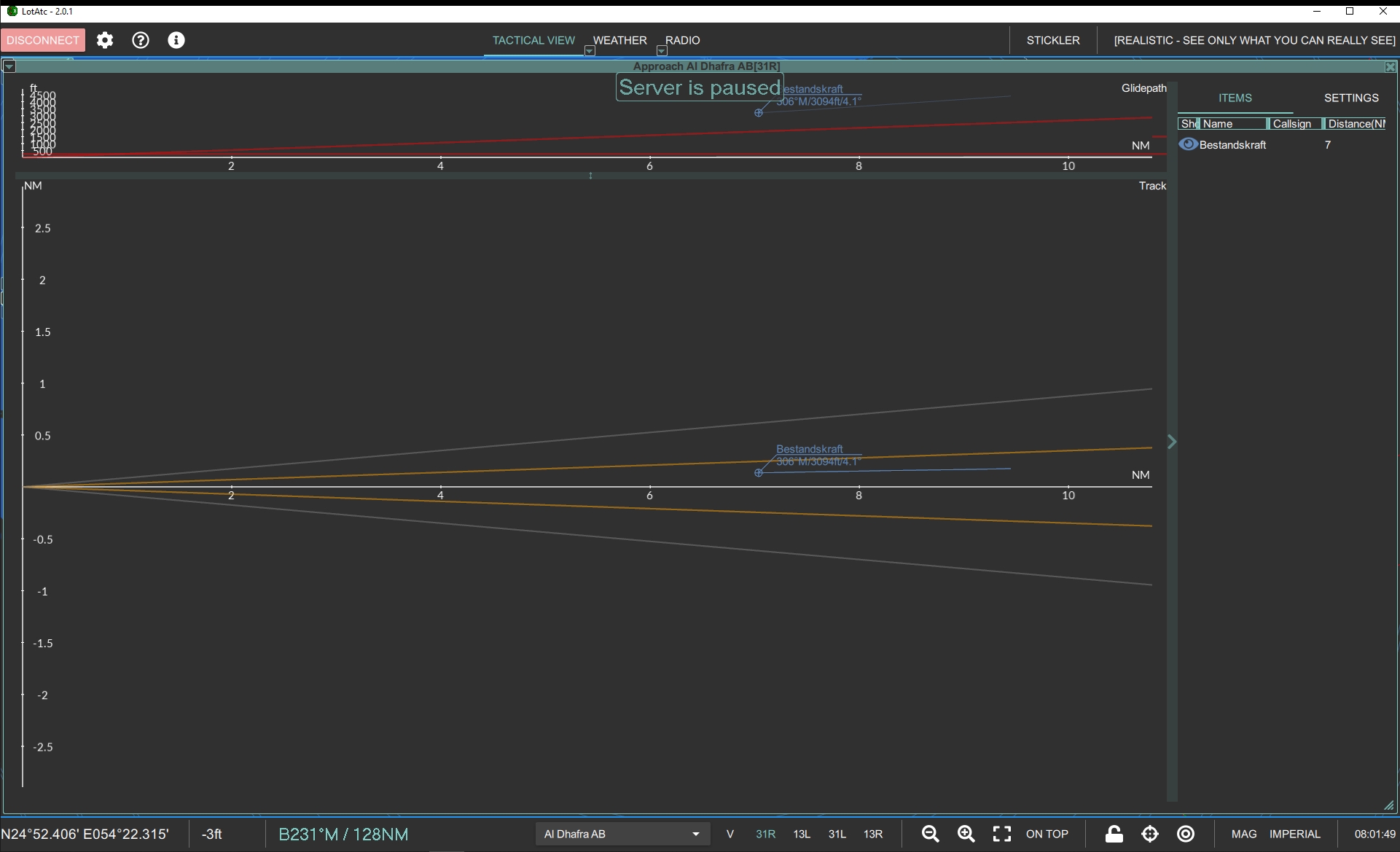
Task: Expand dropdown arrow below WEATHER tab
Action: [590, 51]
